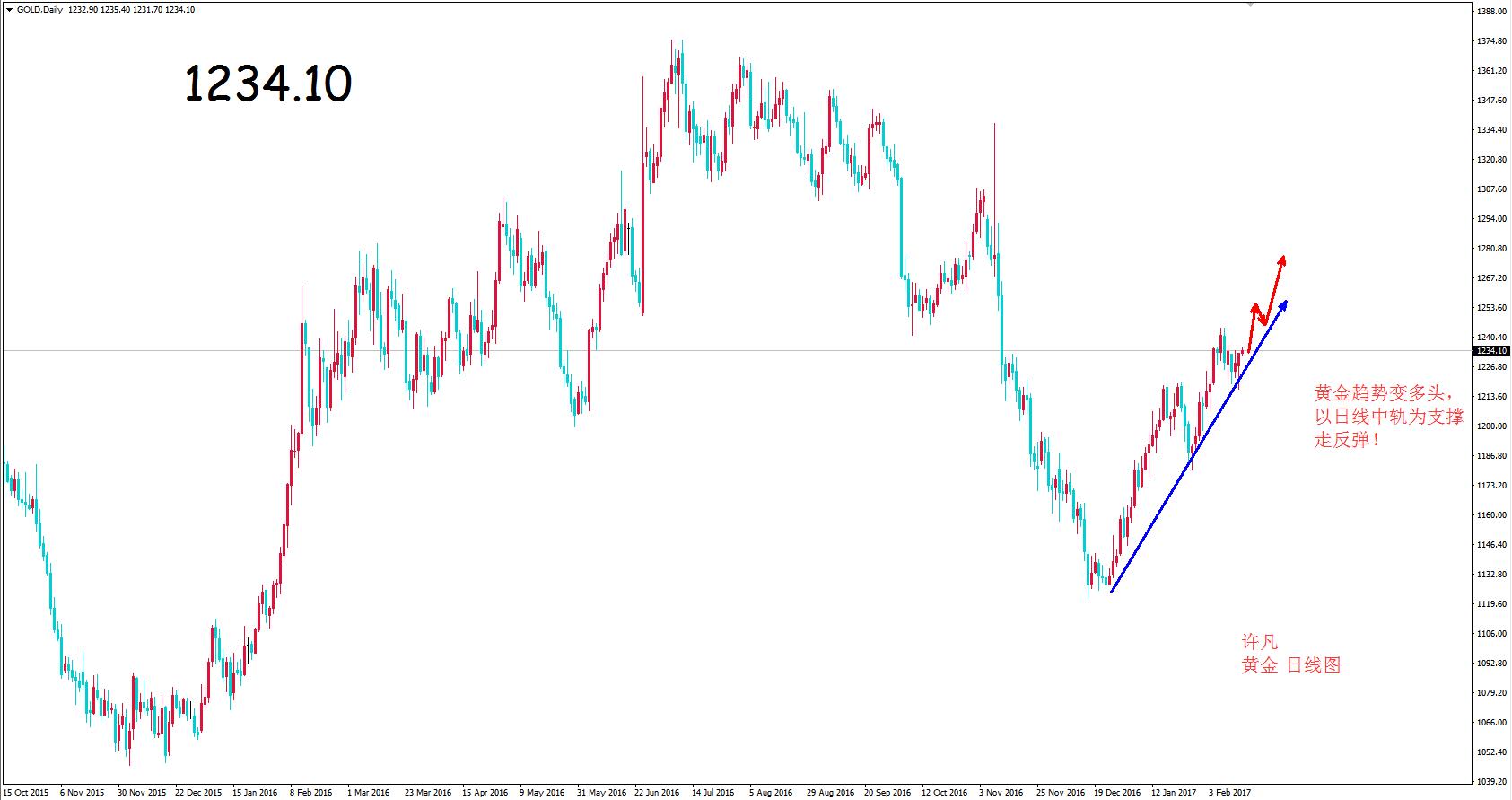Click the 1160.00 price scale label
This screenshot has height=800, width=1512.
pyautogui.click(x=1490, y=515)
